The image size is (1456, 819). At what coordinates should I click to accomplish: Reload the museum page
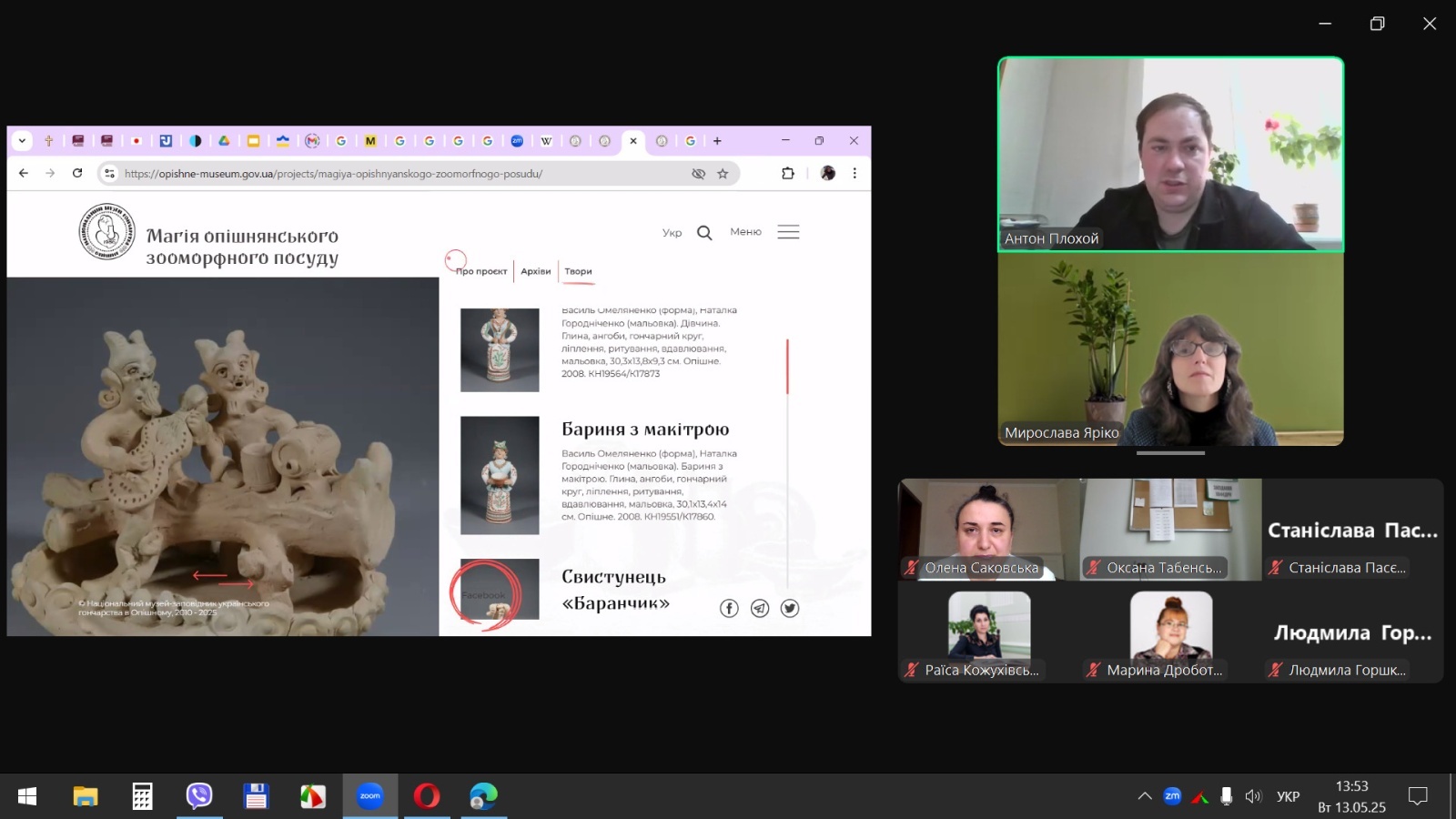[77, 173]
